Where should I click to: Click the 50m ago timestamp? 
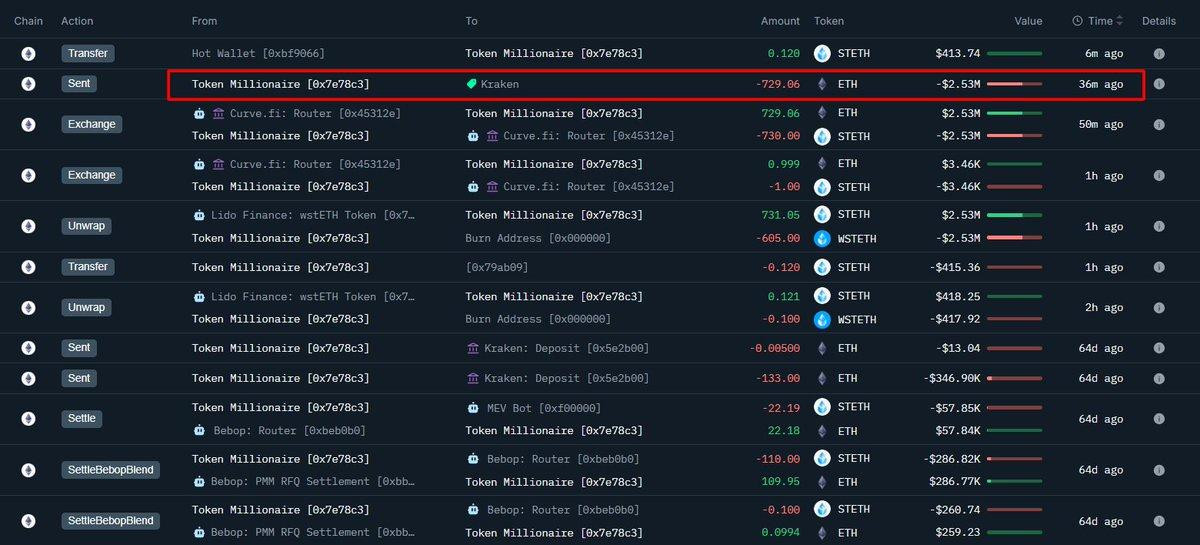(1101, 125)
